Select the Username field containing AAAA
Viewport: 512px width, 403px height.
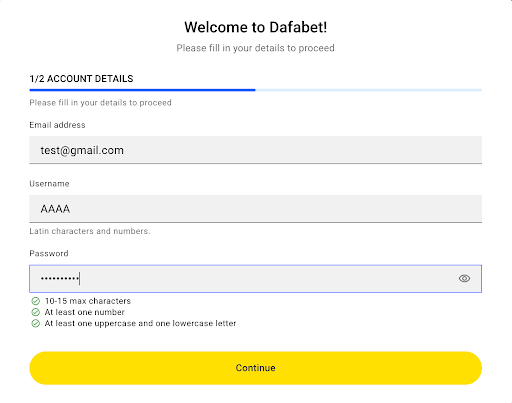click(255, 209)
